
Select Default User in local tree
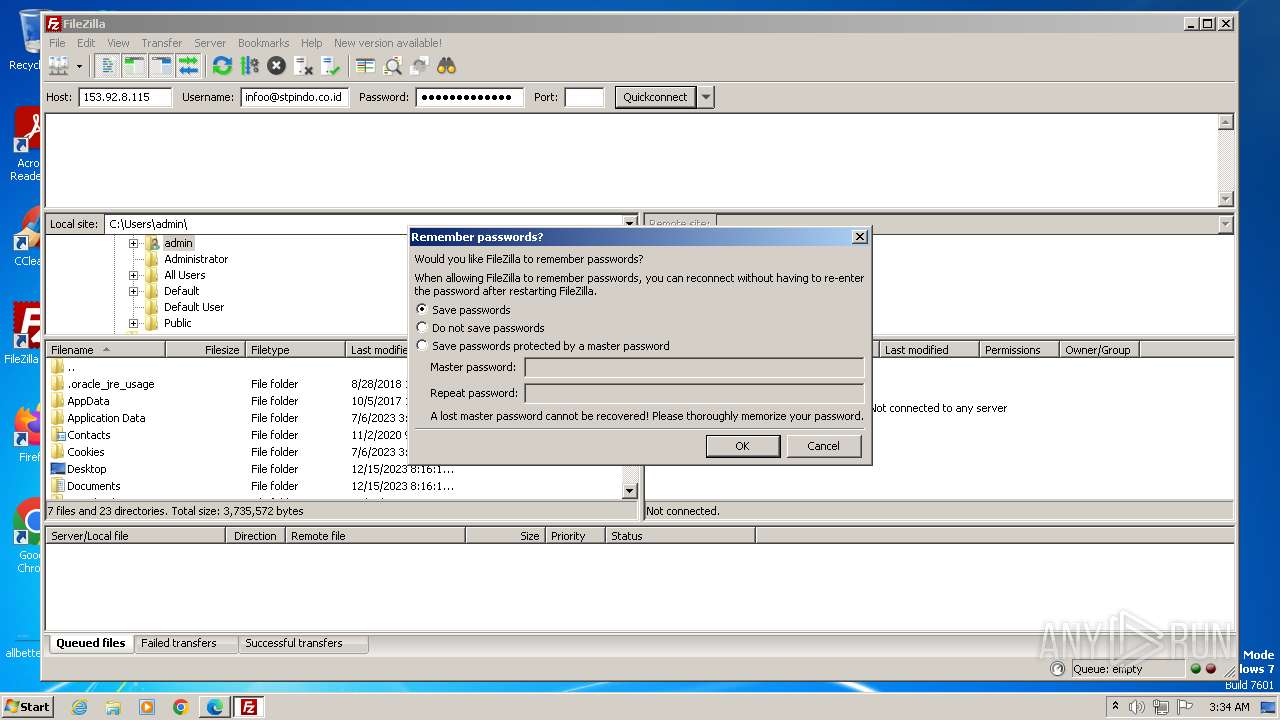pos(194,307)
